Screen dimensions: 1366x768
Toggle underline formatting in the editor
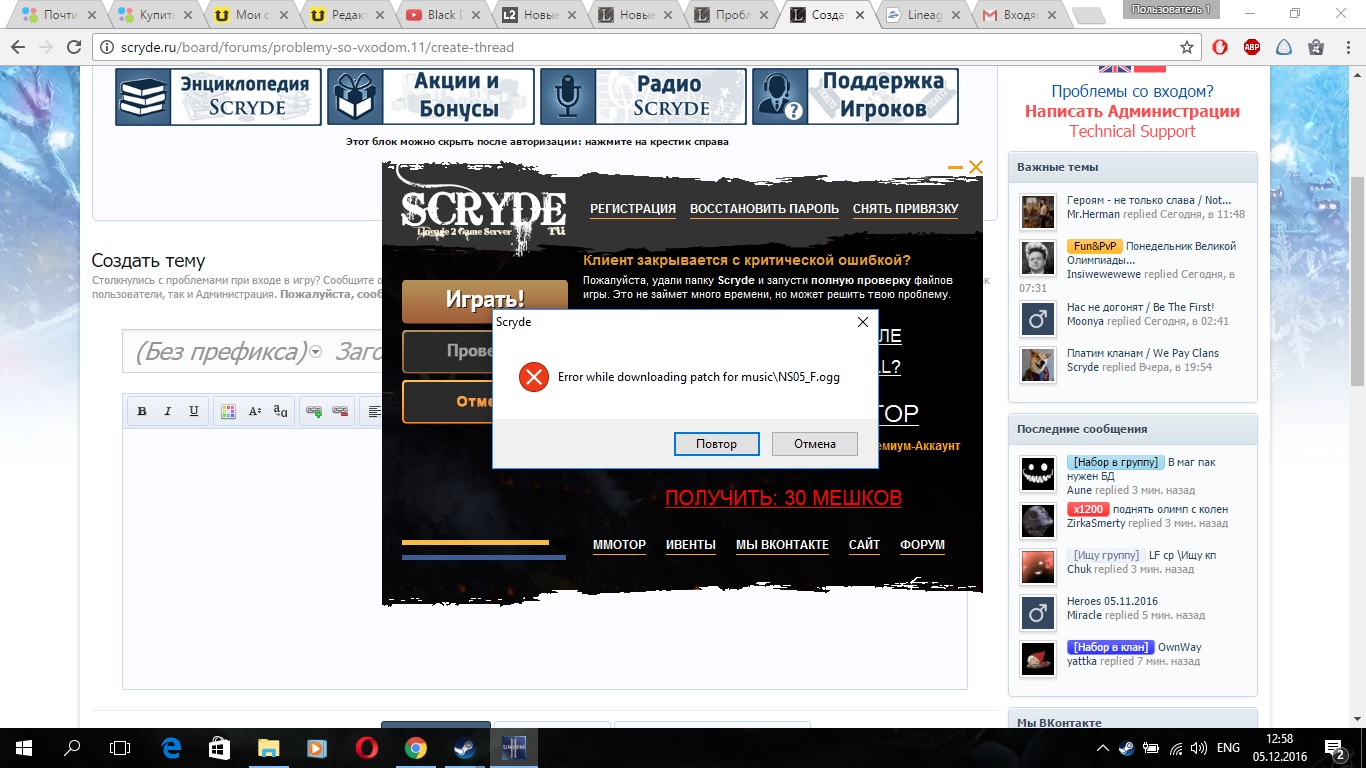[194, 411]
